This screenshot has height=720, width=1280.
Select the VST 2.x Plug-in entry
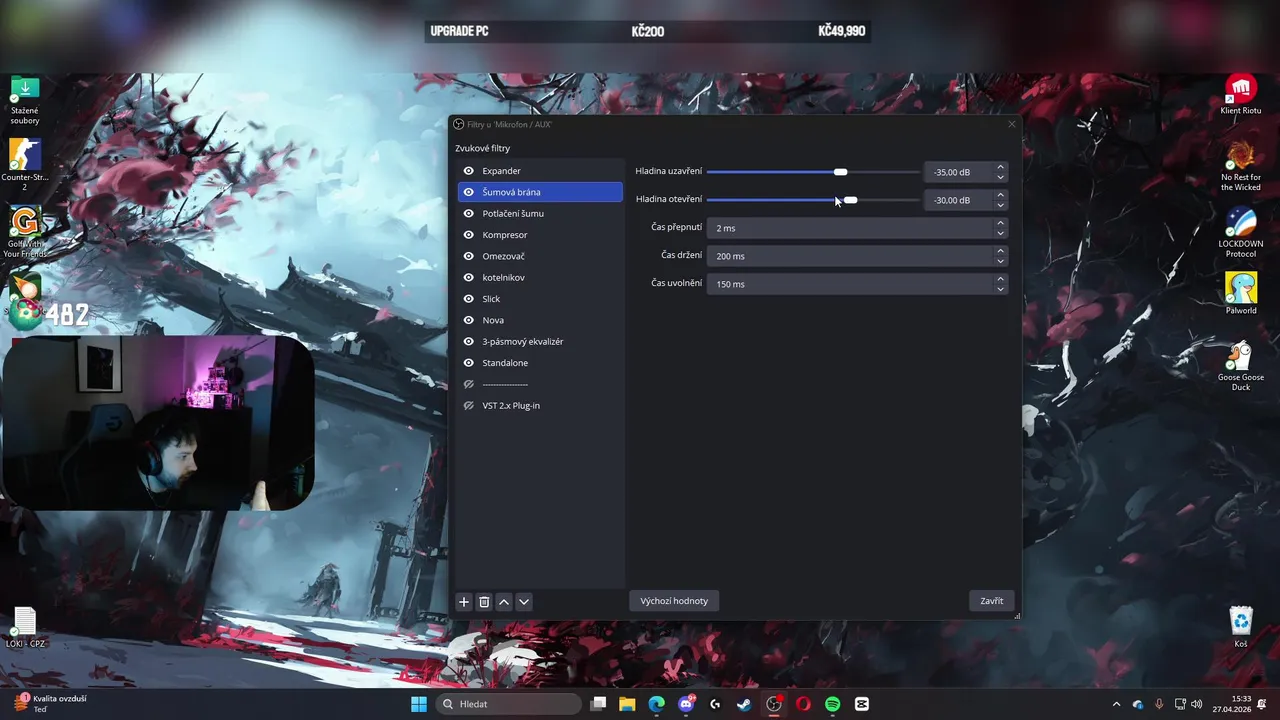(x=540, y=405)
